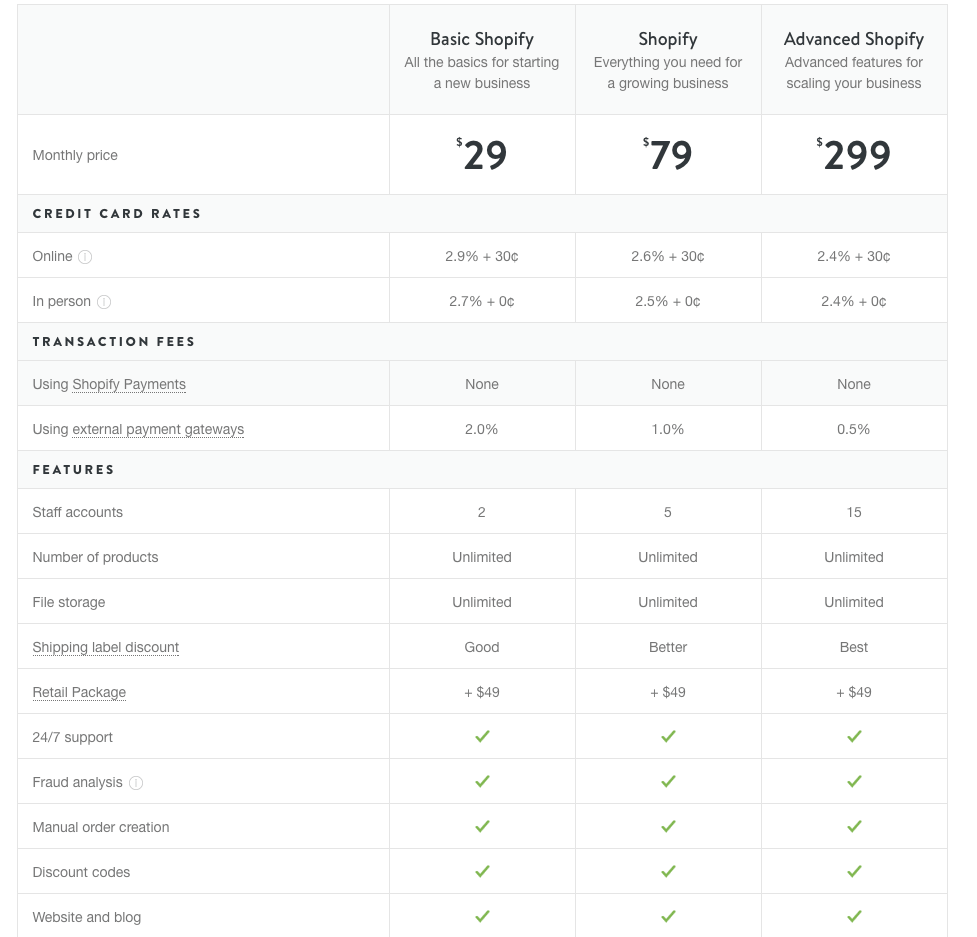Select the Advanced Shopify plan heading
The width and height of the screenshot is (977, 937).
pyautogui.click(x=854, y=39)
